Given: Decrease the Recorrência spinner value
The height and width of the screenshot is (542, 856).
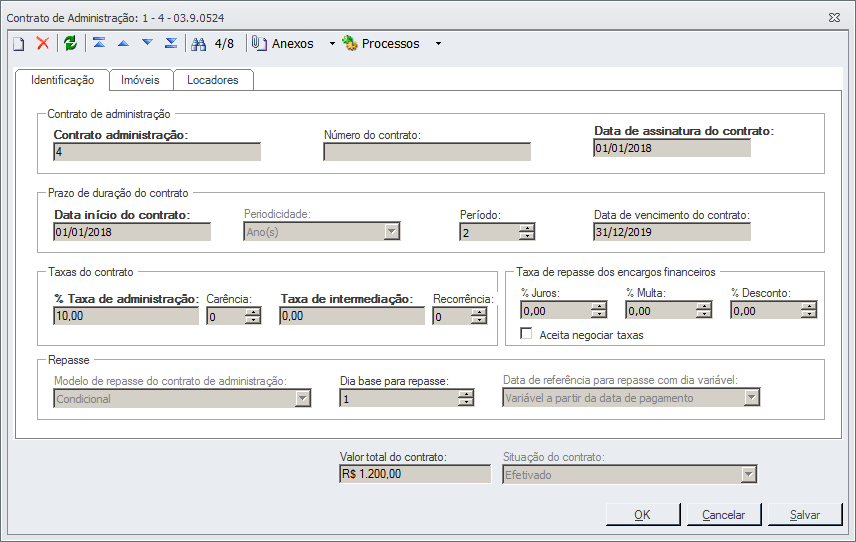Looking at the screenshot, I should pyautogui.click(x=479, y=320).
